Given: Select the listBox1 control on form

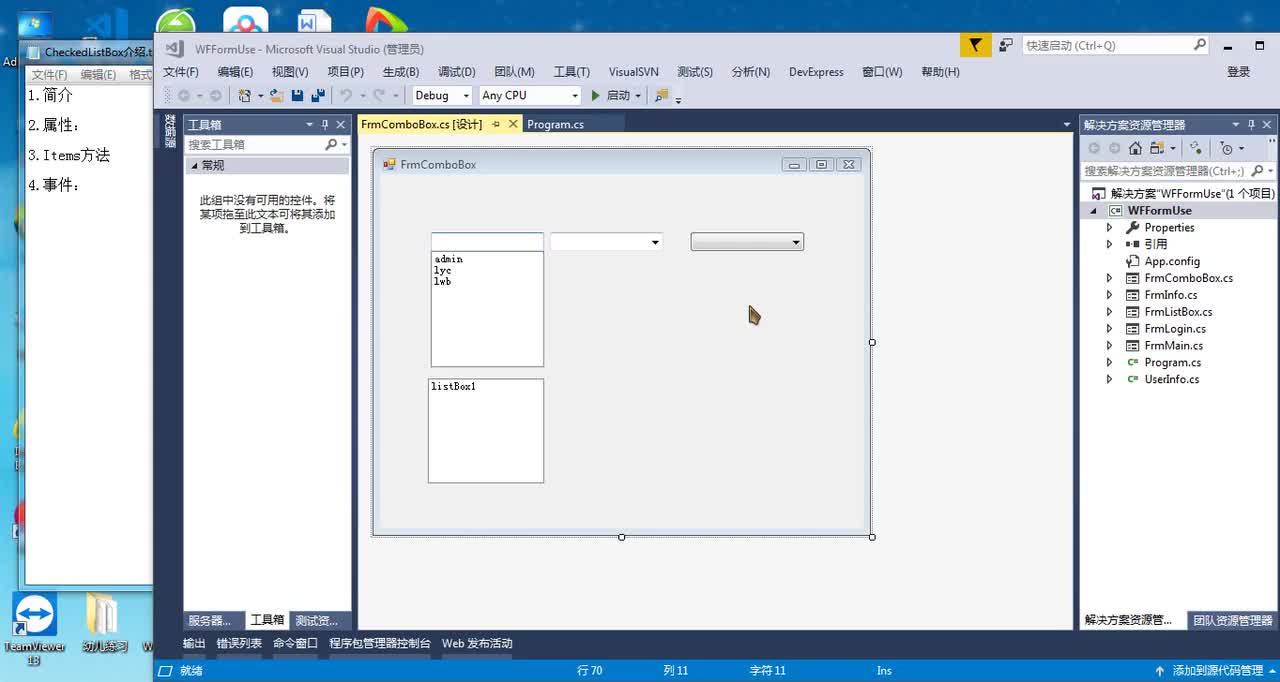Looking at the screenshot, I should point(486,431).
